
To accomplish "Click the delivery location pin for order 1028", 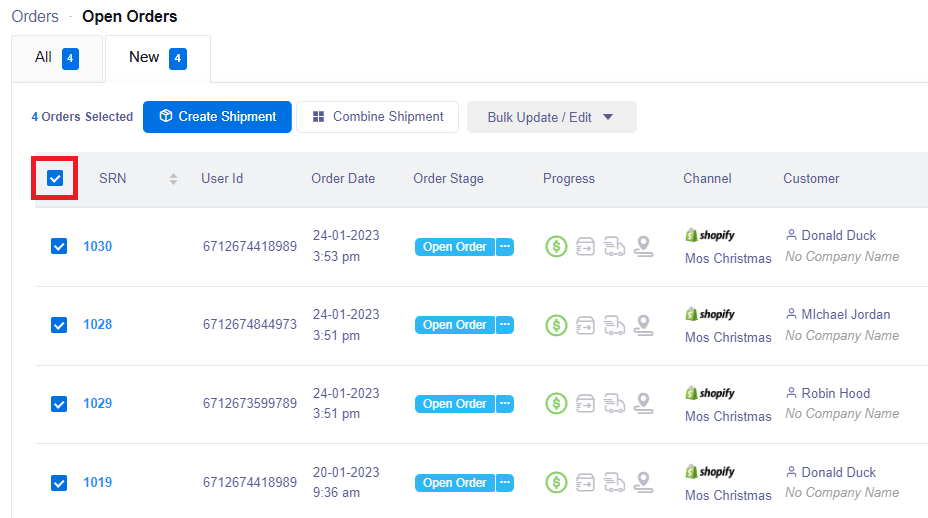I will [643, 324].
